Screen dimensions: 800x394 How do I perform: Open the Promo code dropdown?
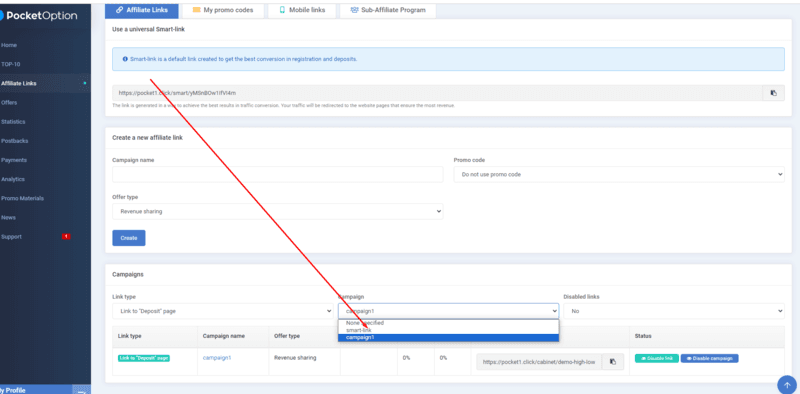coord(619,174)
